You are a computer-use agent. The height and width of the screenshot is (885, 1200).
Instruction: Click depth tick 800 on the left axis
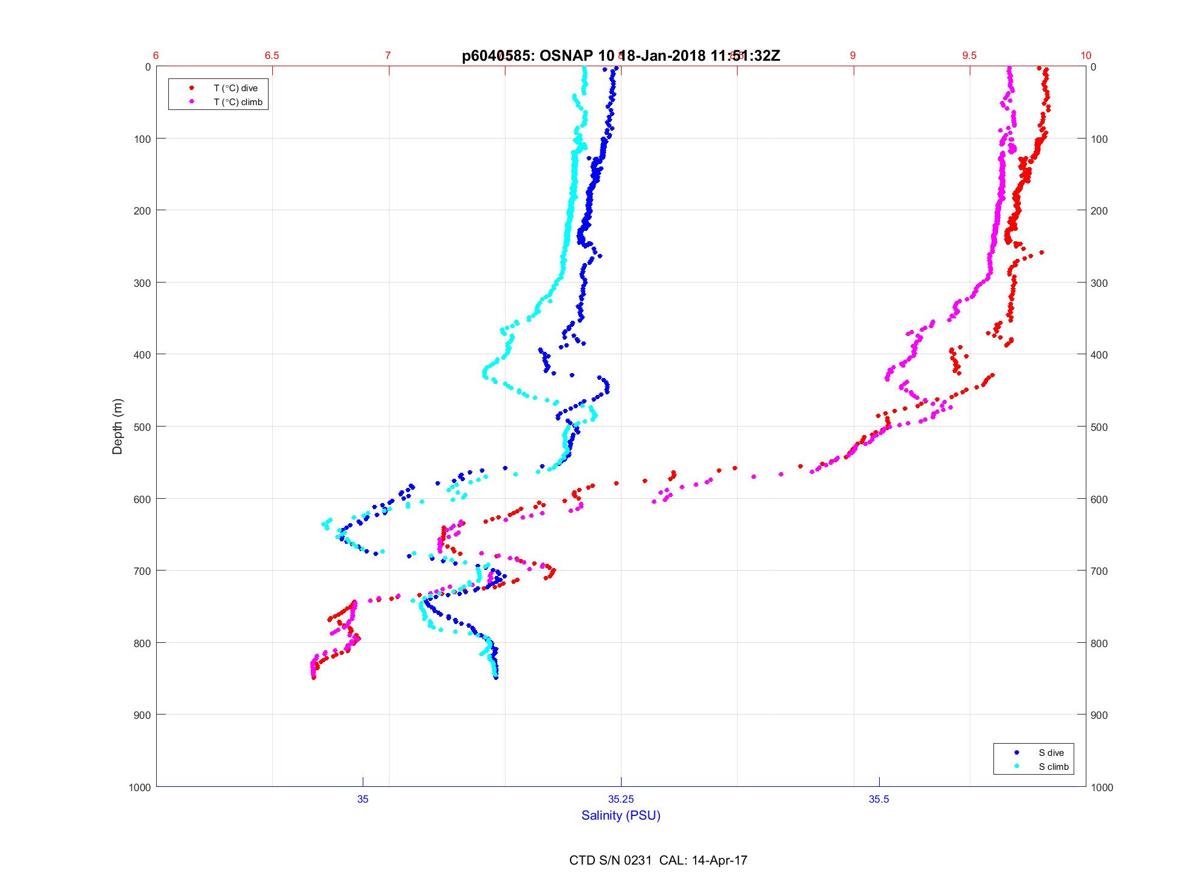tap(141, 643)
